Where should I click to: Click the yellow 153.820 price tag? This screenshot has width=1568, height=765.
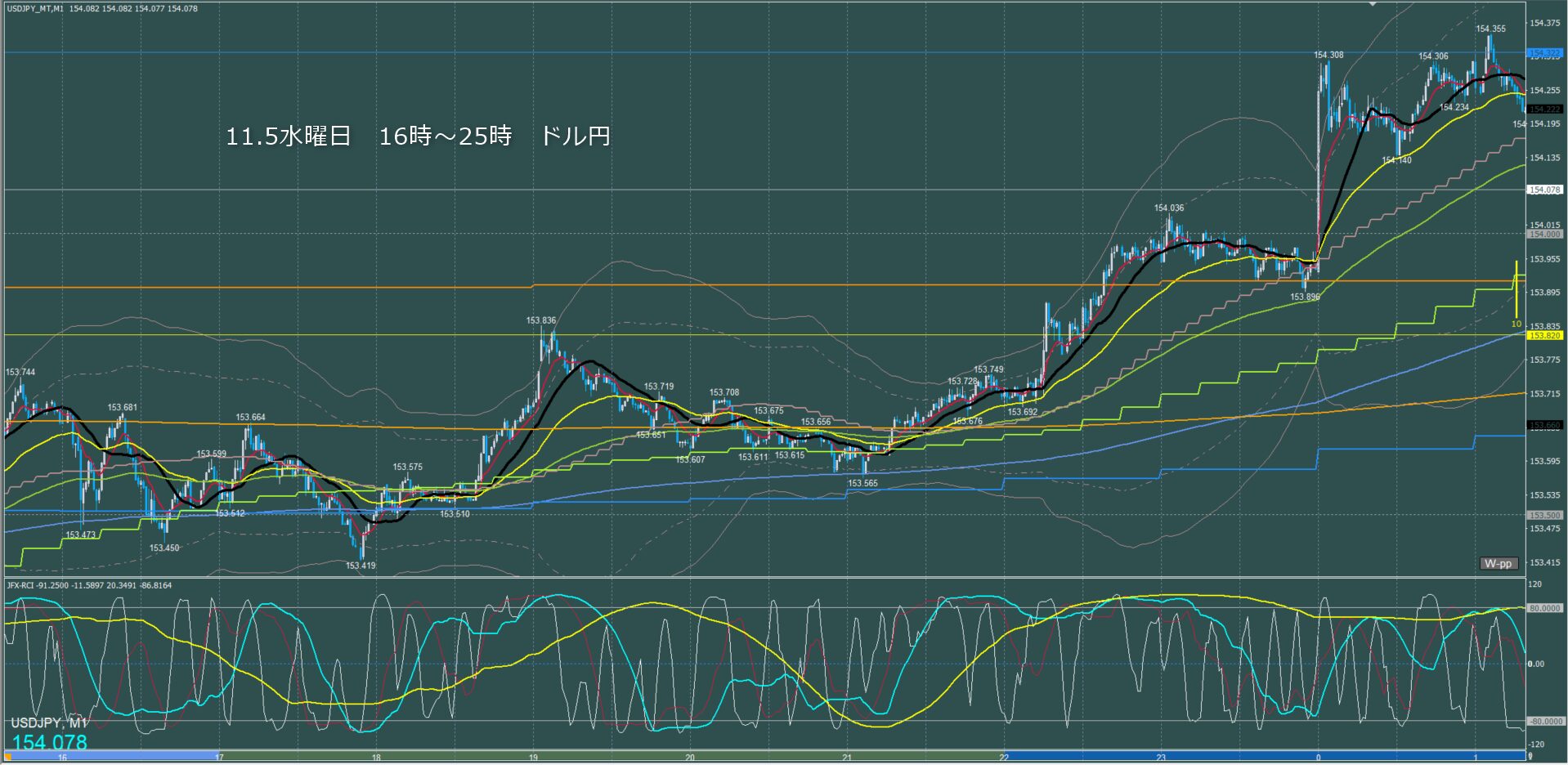coord(1544,336)
